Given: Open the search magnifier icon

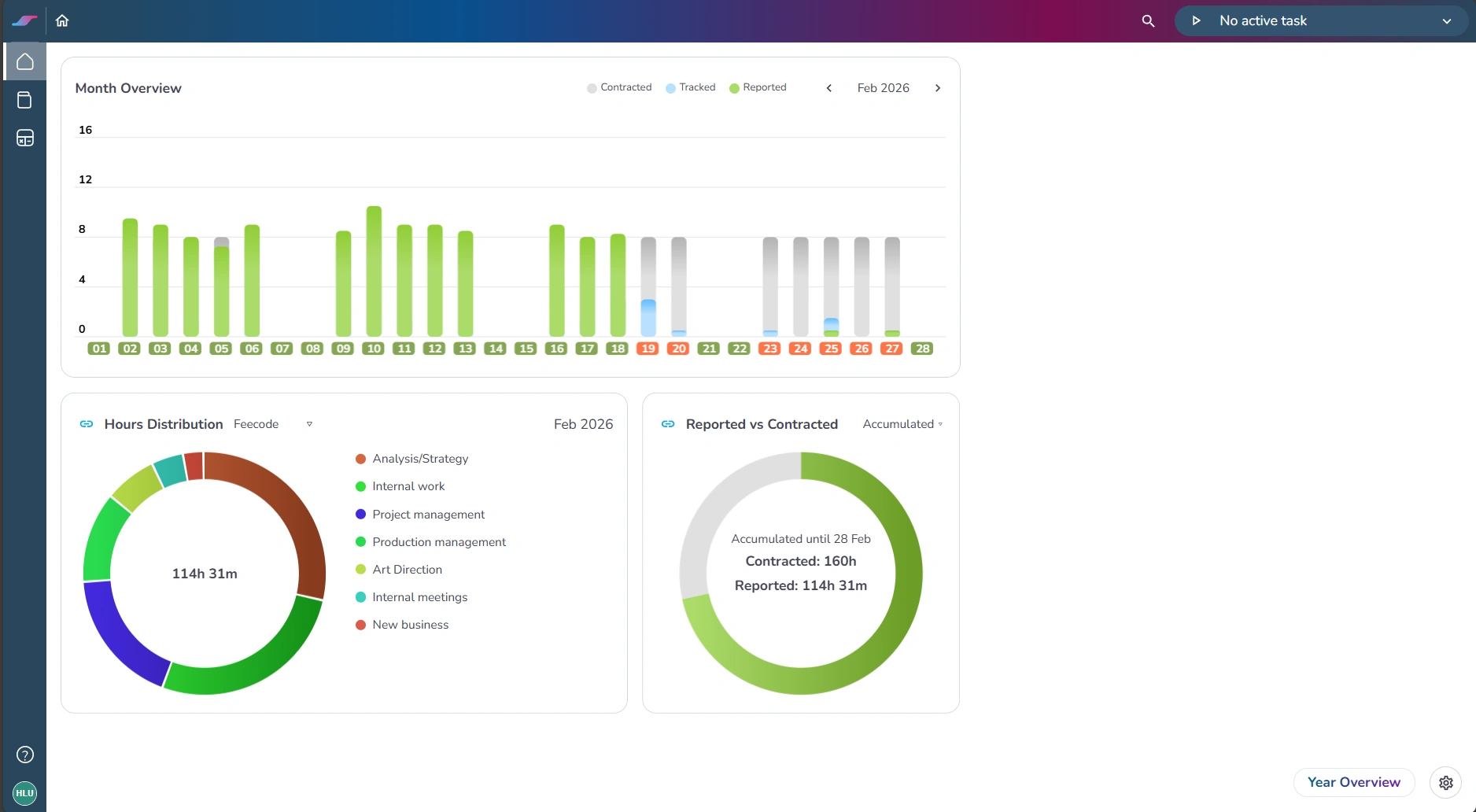Looking at the screenshot, I should (1148, 20).
